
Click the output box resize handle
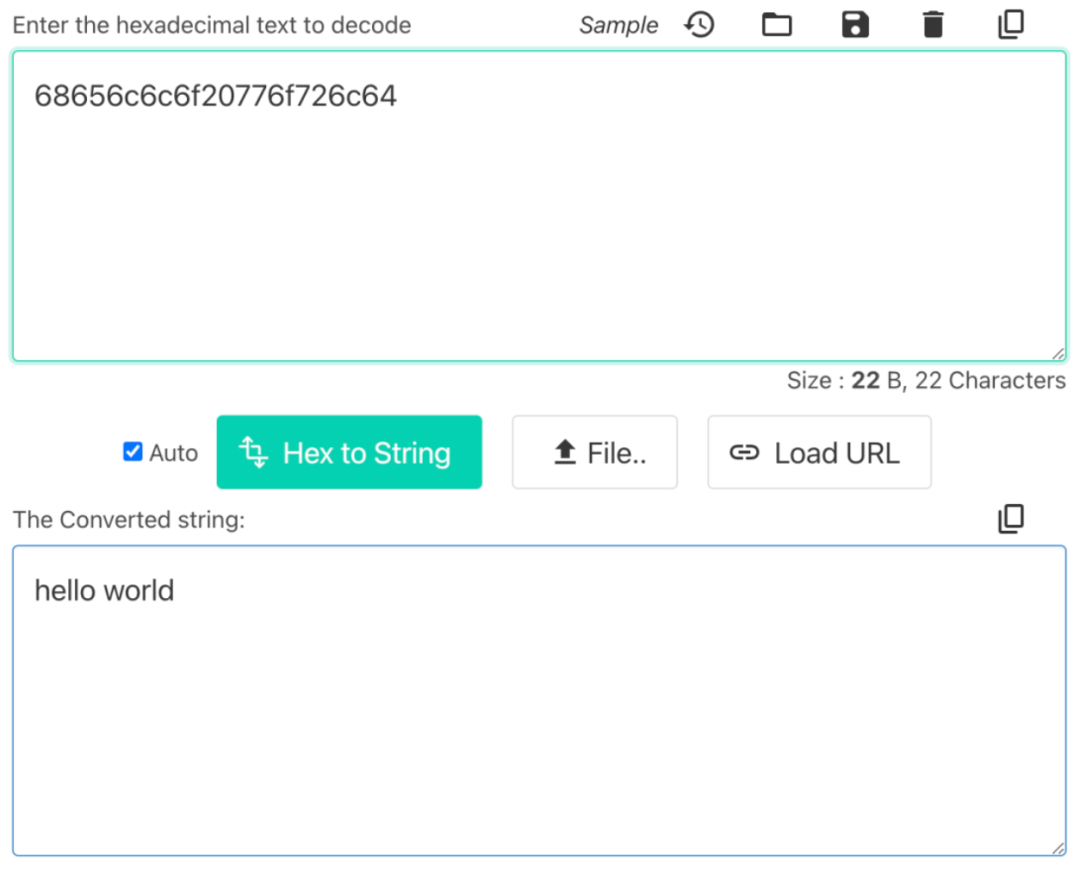click(x=1058, y=848)
